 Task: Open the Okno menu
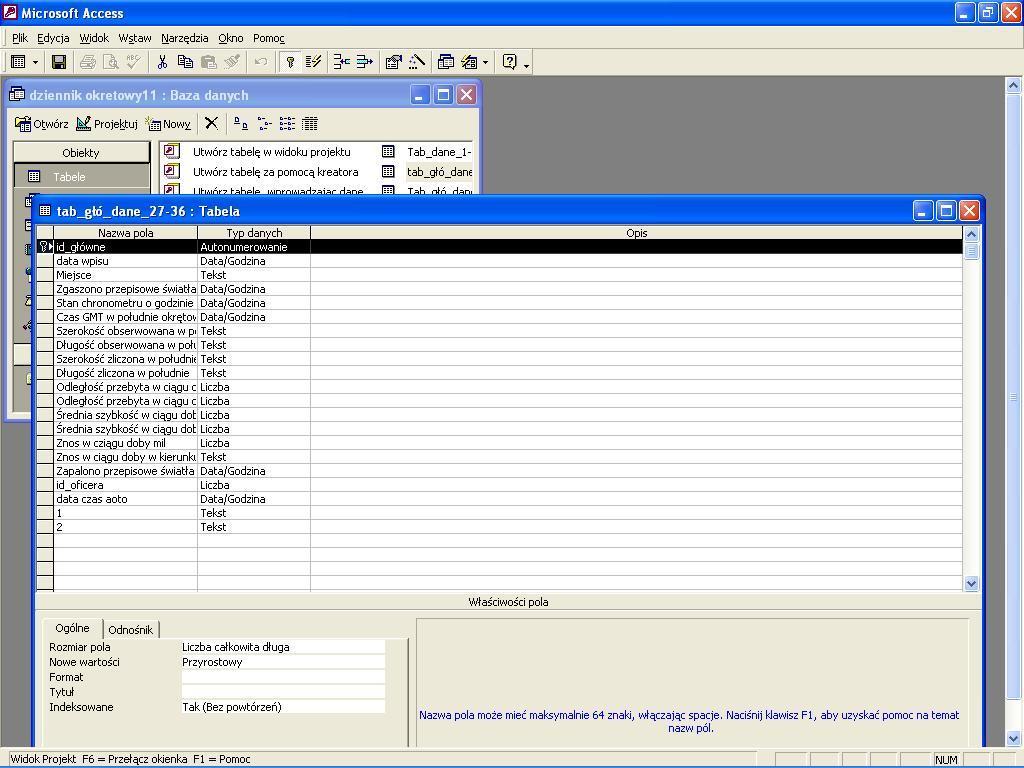231,38
